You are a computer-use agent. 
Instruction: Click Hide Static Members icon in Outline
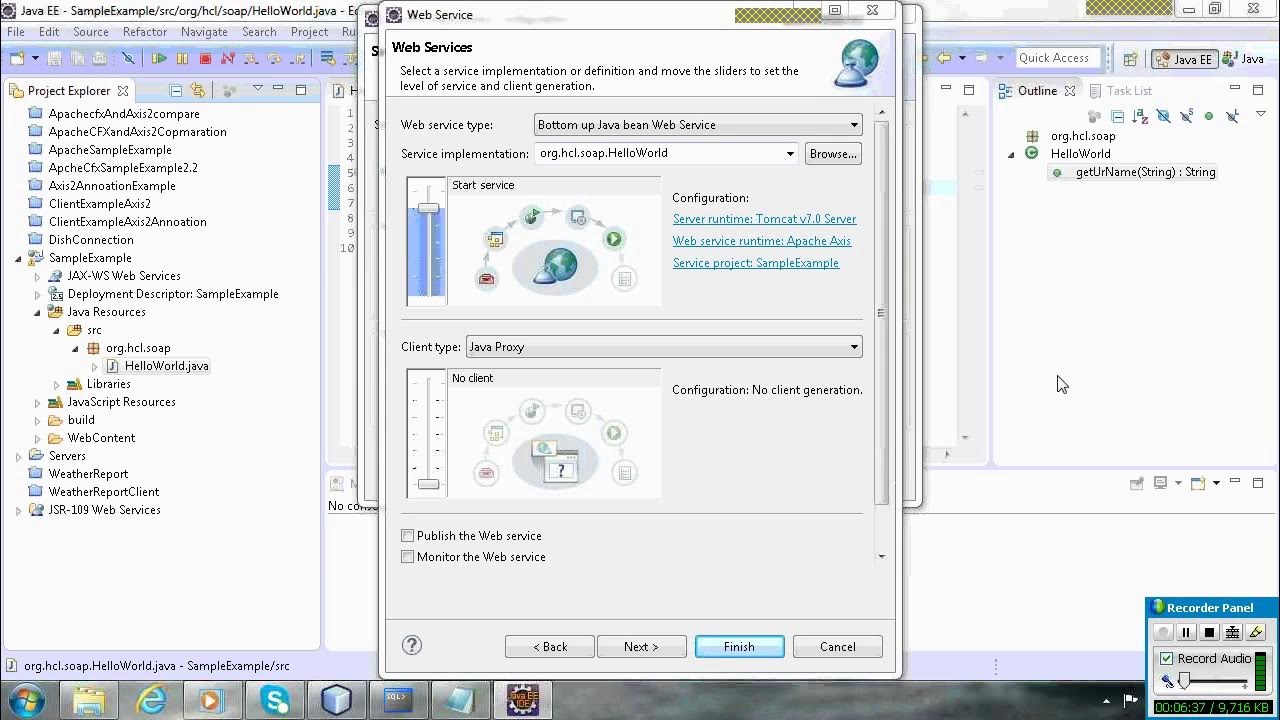1186,117
